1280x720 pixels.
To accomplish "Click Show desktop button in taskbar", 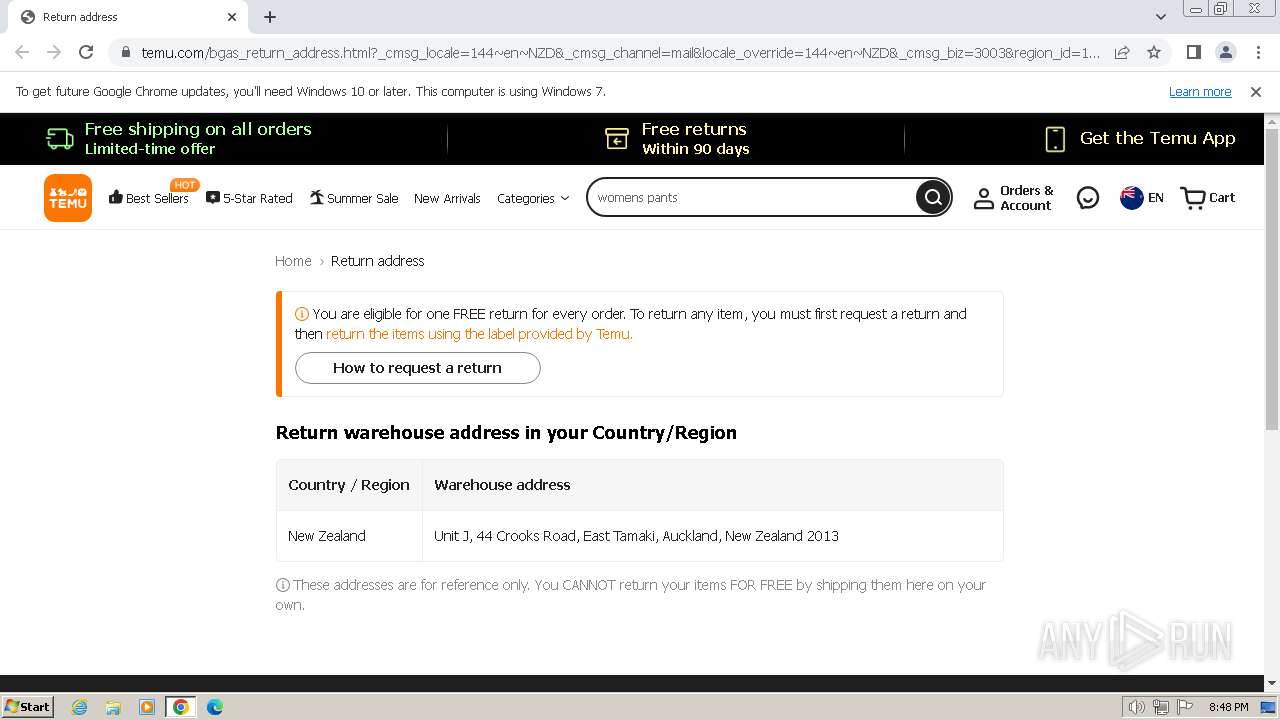I will 1269,707.
